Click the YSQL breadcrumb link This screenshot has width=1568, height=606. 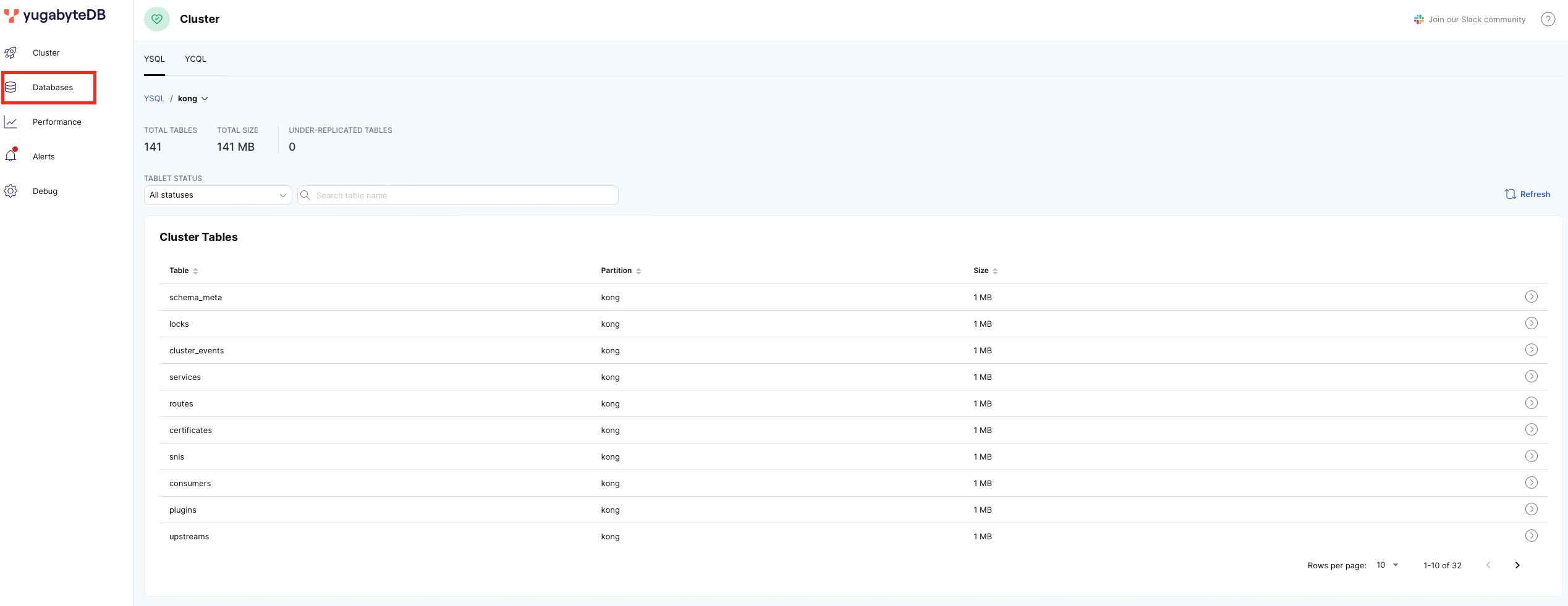coord(155,99)
